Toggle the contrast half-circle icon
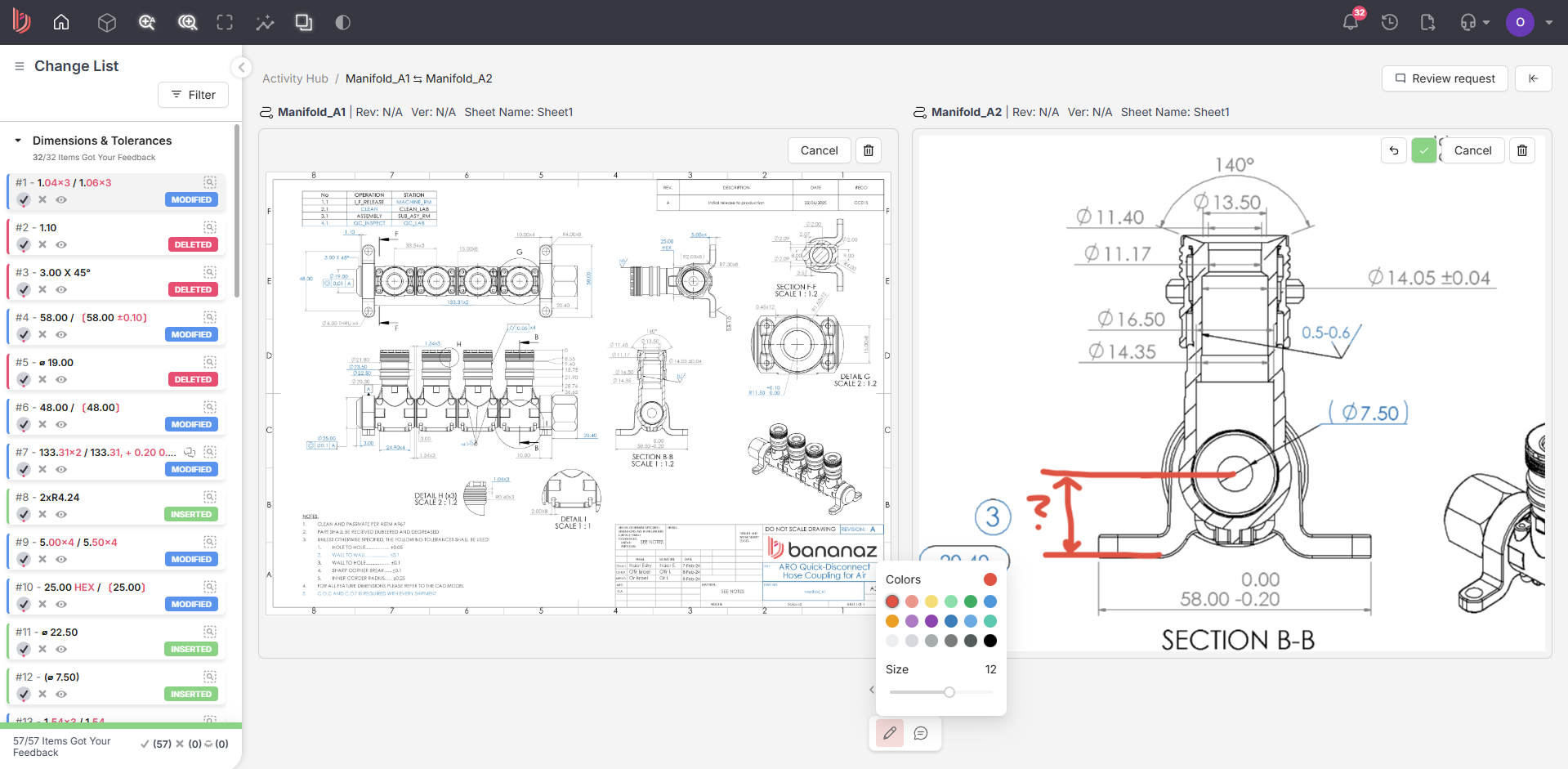Screen dimensions: 1568x769 (x=343, y=22)
